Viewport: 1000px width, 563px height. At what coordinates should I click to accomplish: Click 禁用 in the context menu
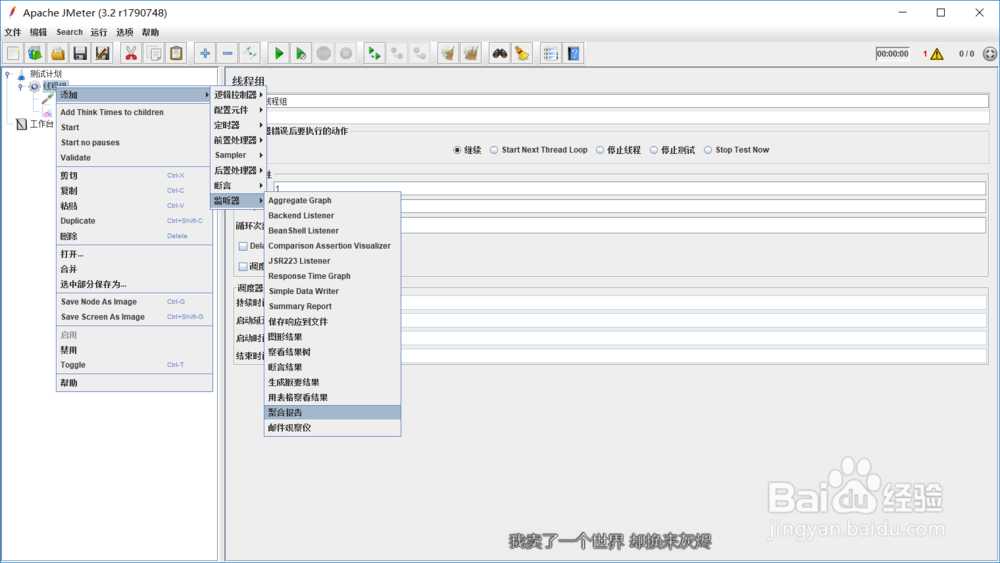134,350
